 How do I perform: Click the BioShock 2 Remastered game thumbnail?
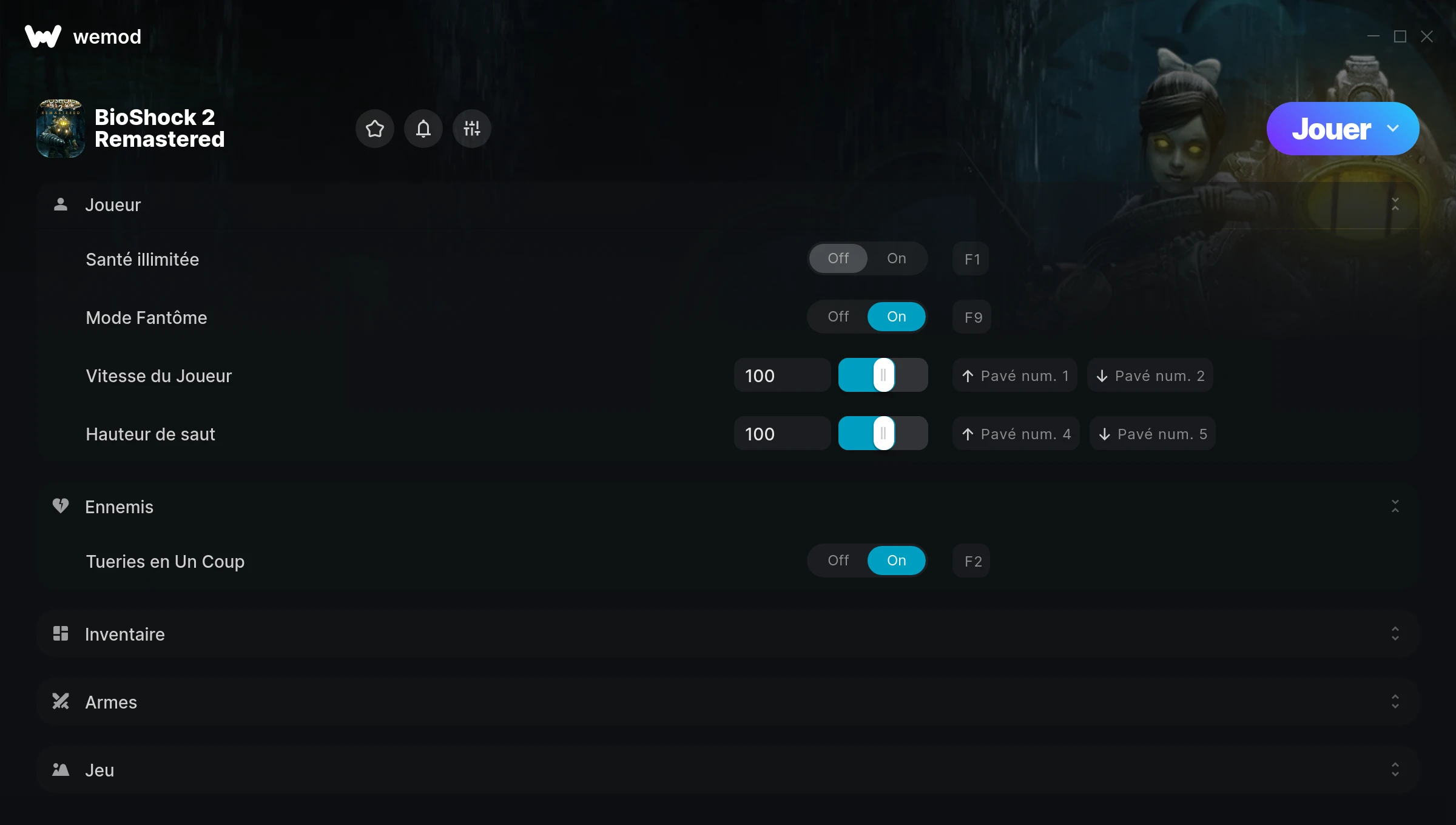[61, 129]
